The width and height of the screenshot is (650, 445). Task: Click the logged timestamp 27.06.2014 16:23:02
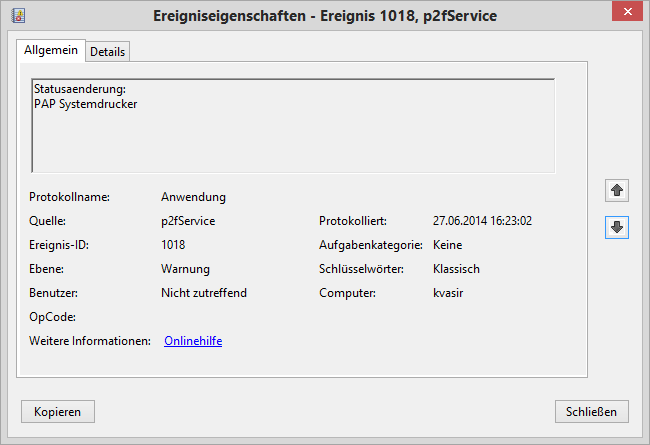pos(482,221)
